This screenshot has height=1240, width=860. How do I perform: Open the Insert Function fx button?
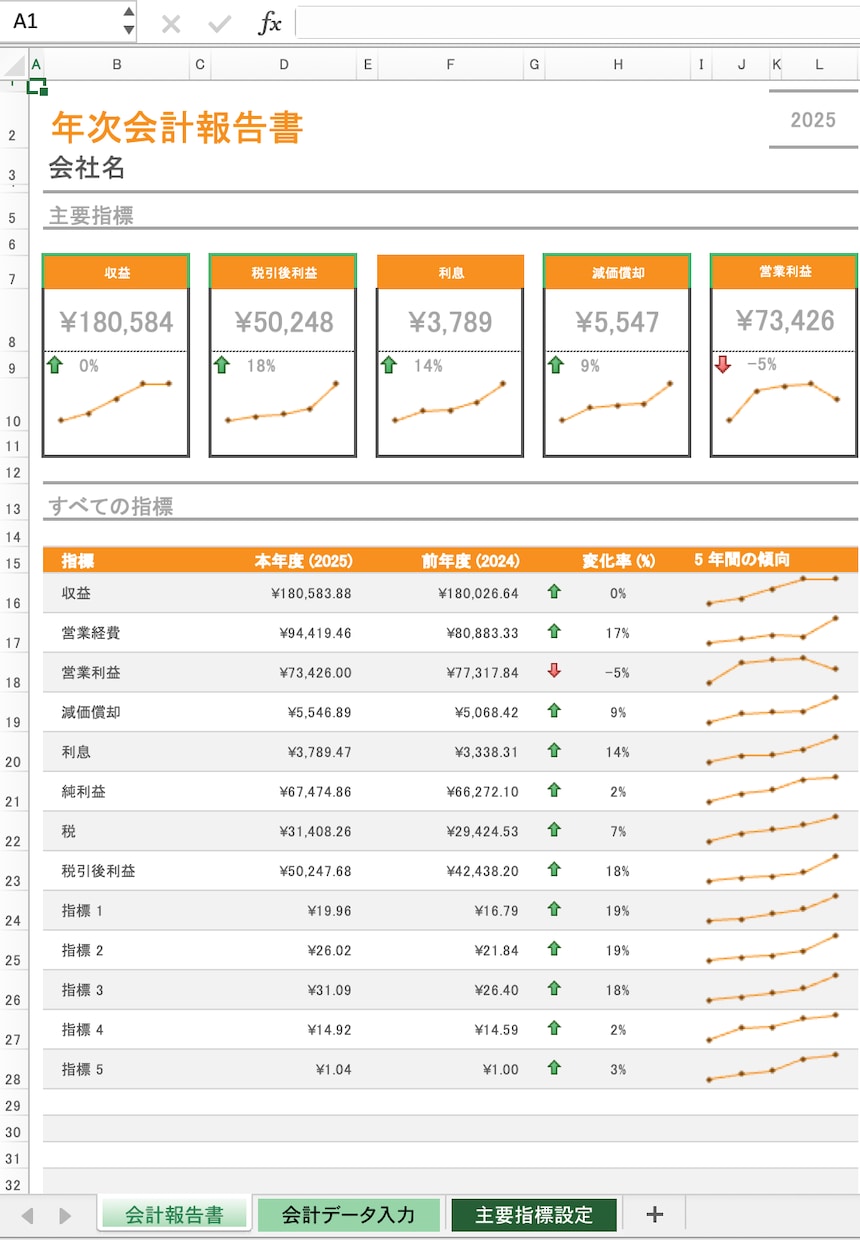(x=270, y=23)
